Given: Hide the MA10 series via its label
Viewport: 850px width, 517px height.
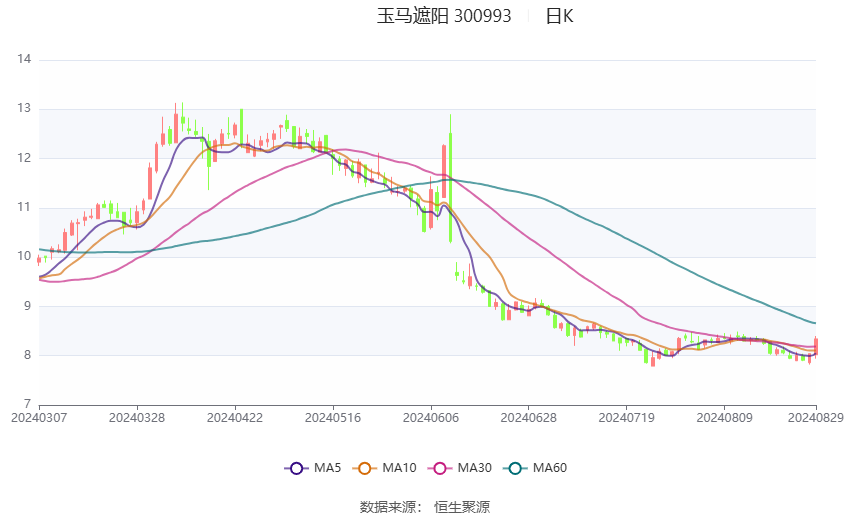Looking at the screenshot, I should (399, 468).
